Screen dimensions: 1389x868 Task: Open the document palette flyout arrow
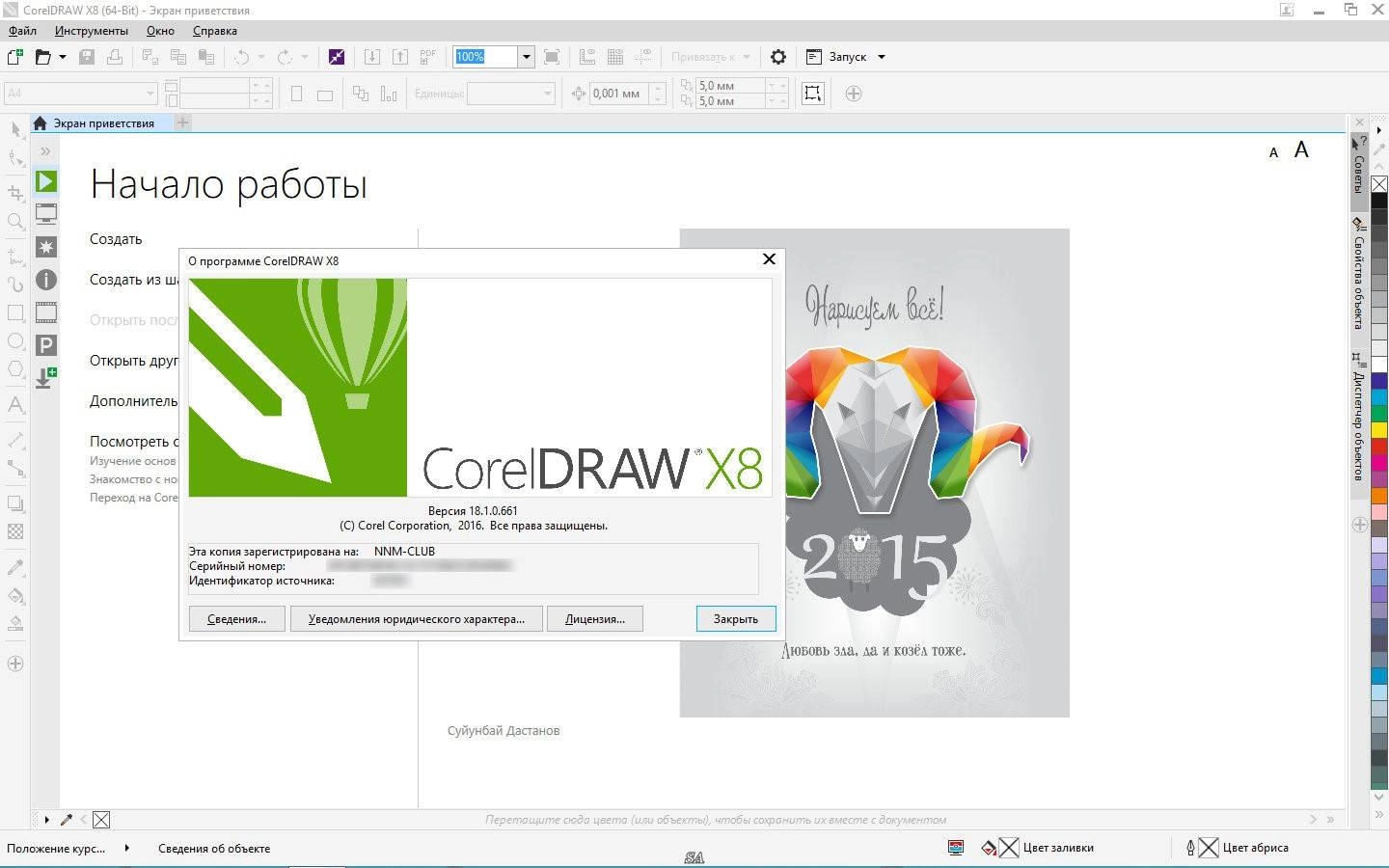pyautogui.click(x=46, y=820)
